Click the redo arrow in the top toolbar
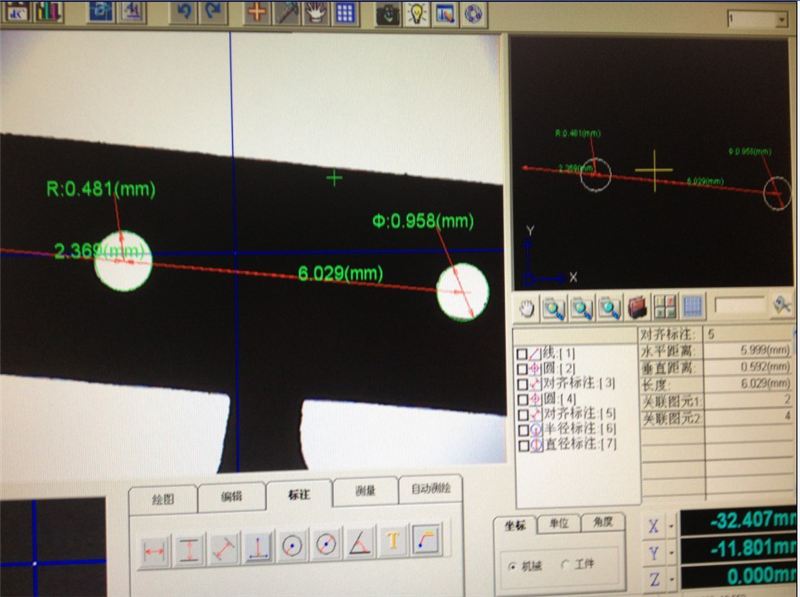800x597 pixels. (x=213, y=12)
